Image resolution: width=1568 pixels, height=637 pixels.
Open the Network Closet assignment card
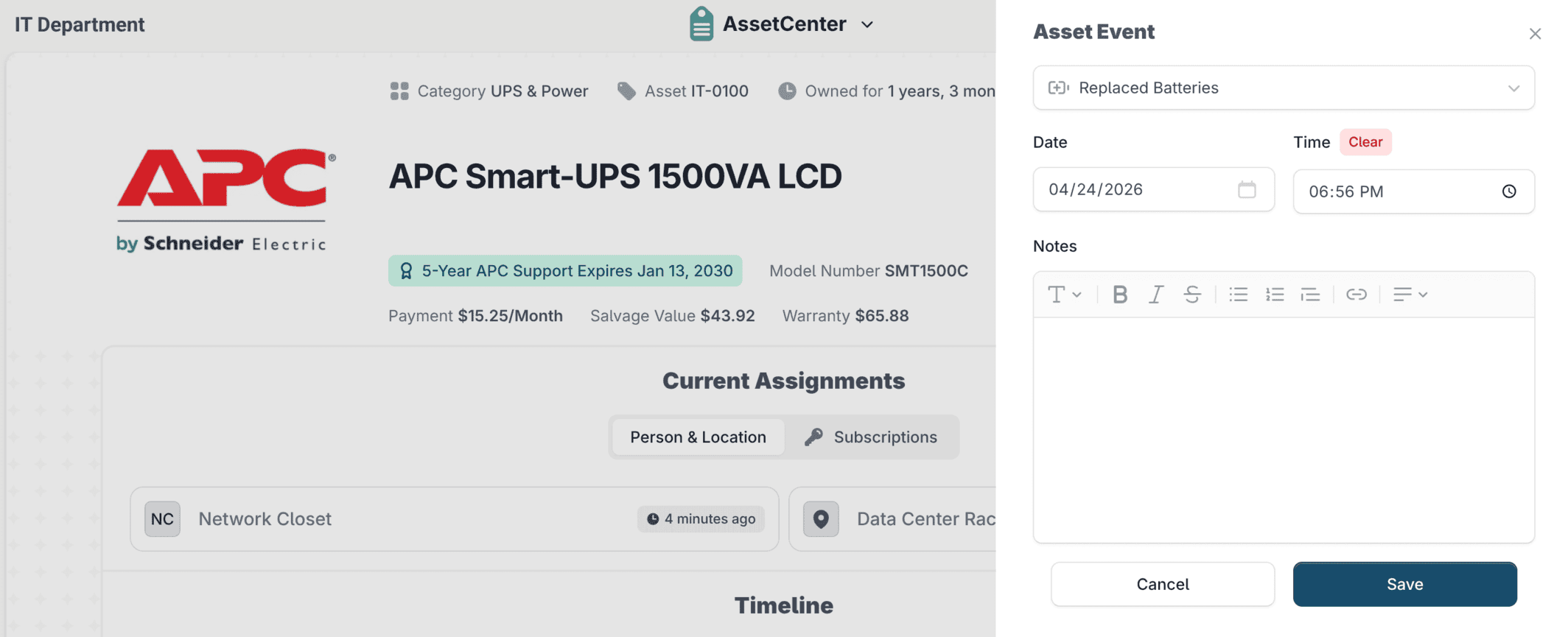tap(455, 519)
